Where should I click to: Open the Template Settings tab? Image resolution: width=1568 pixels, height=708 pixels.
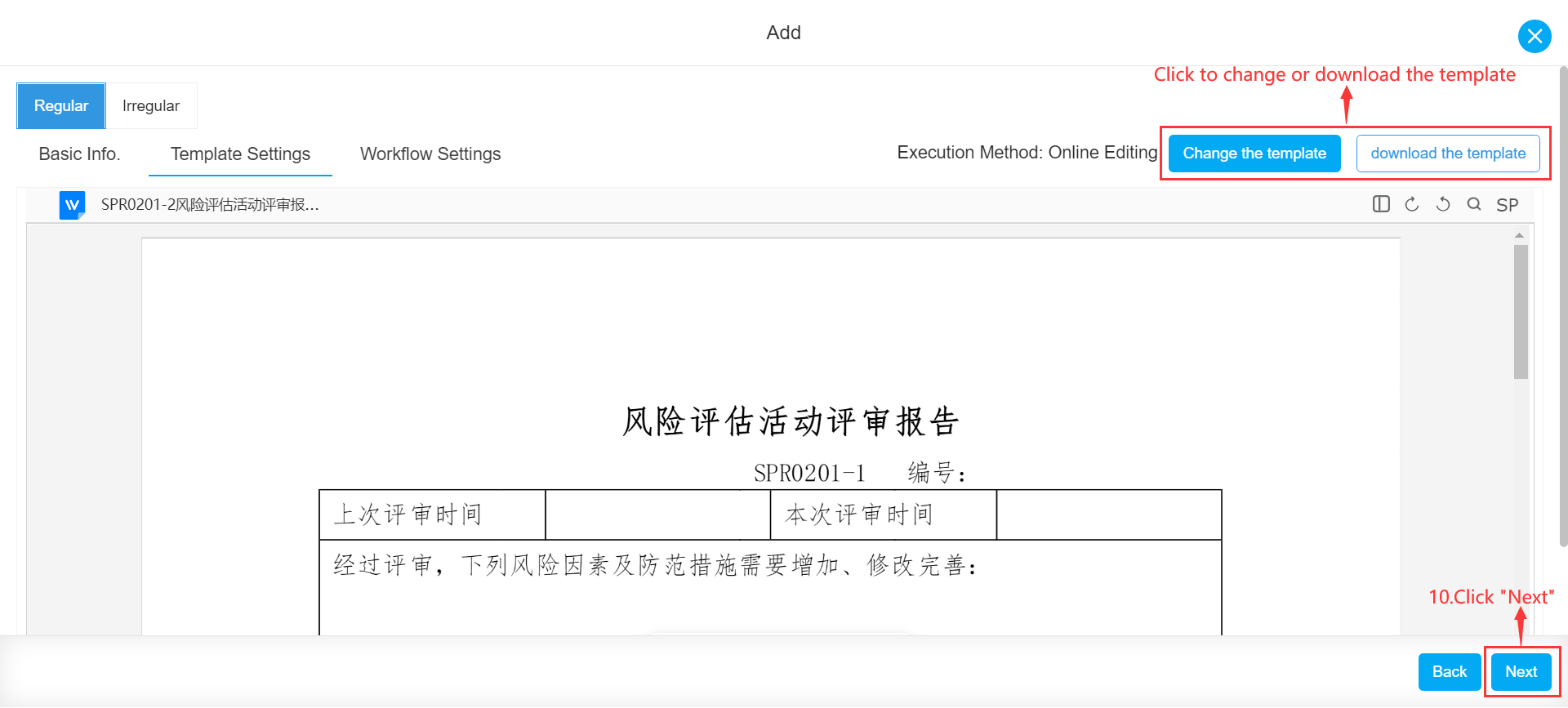pyautogui.click(x=240, y=154)
